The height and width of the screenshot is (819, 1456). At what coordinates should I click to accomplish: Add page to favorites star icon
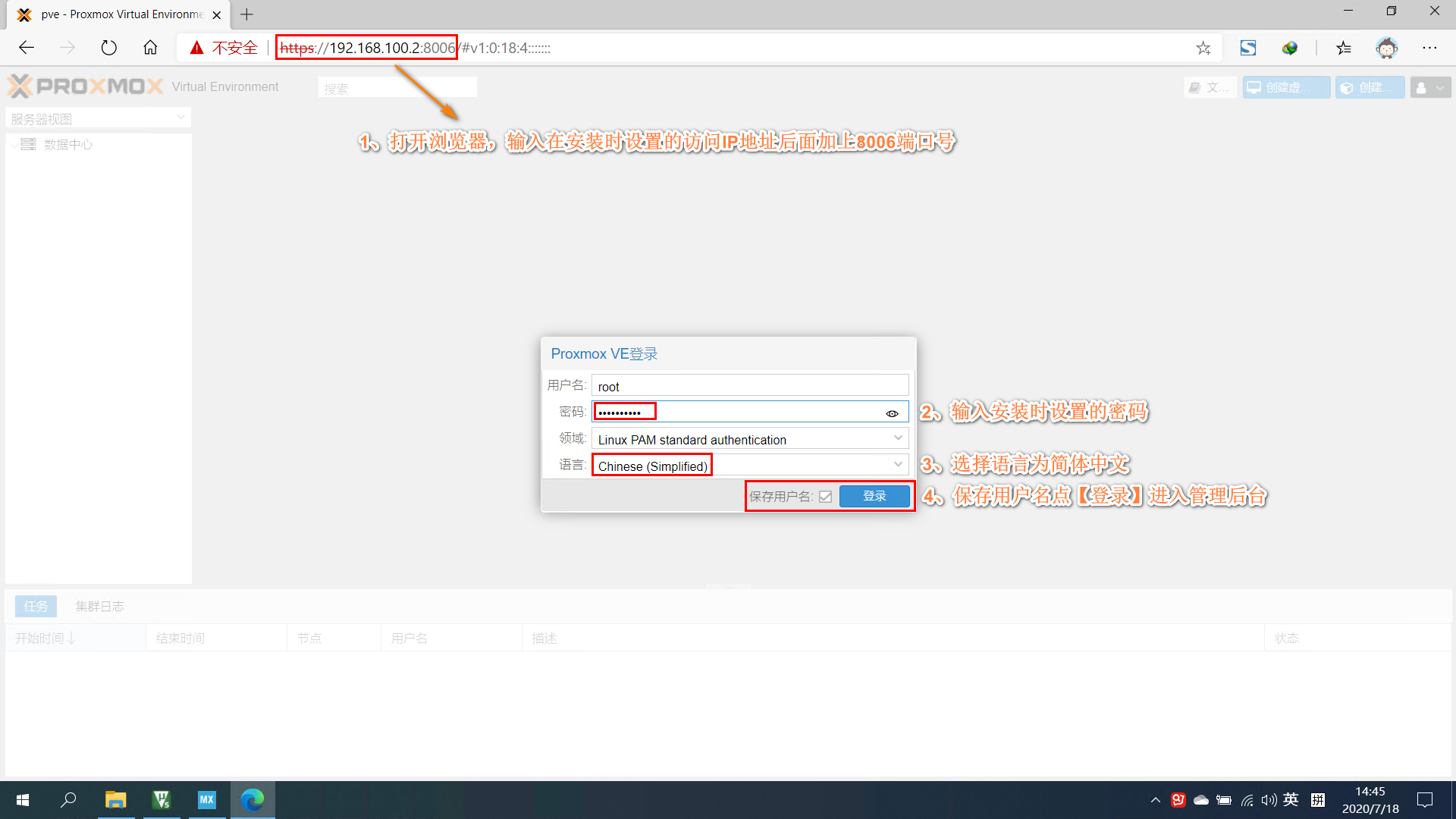(x=1203, y=48)
